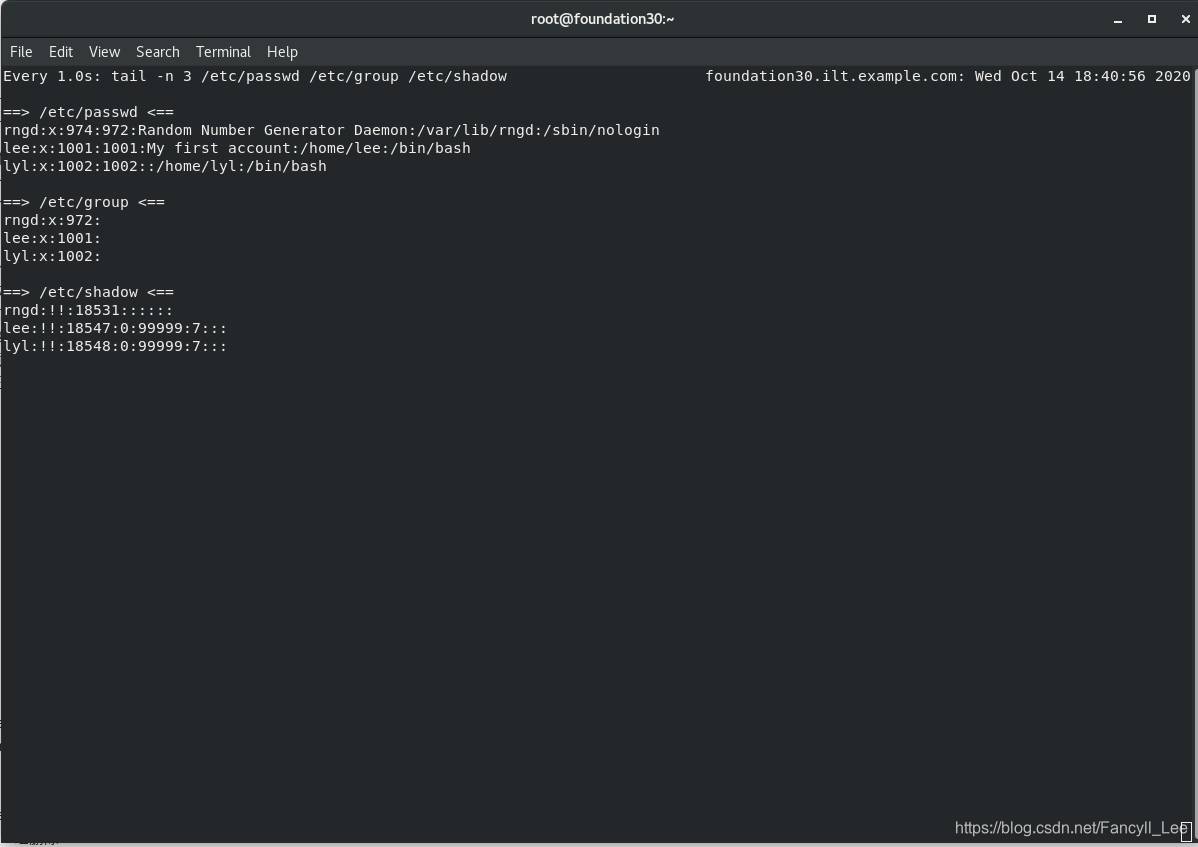Close the terminal window
Viewport: 1198px width, 847px height.
tap(1185, 19)
